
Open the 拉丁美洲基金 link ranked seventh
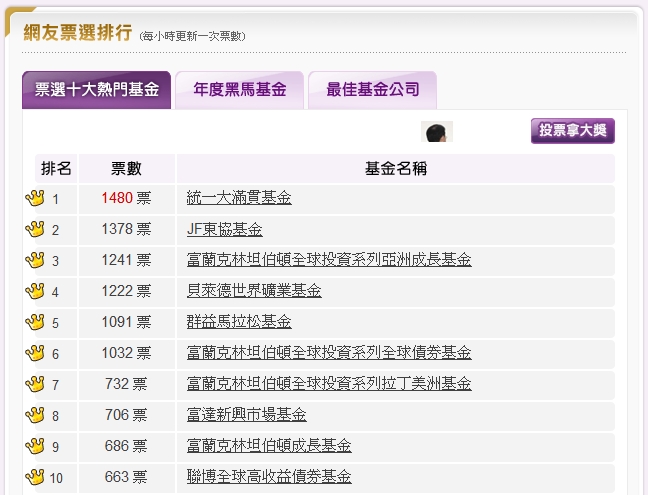pyautogui.click(x=329, y=383)
